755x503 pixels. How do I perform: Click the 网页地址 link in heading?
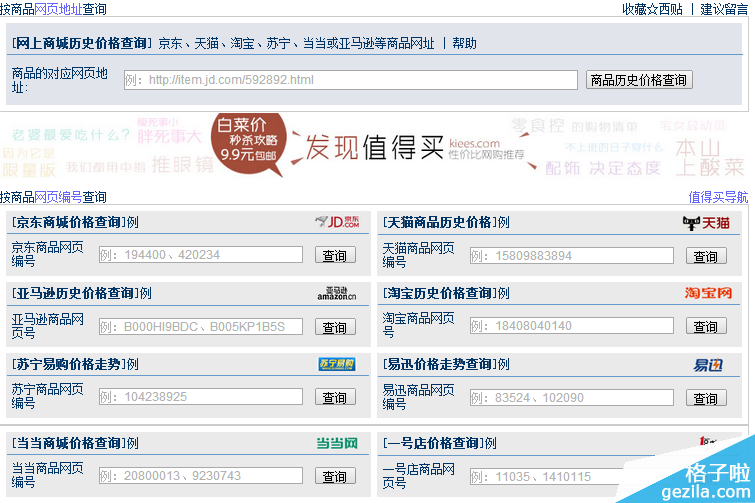pyautogui.click(x=58, y=9)
